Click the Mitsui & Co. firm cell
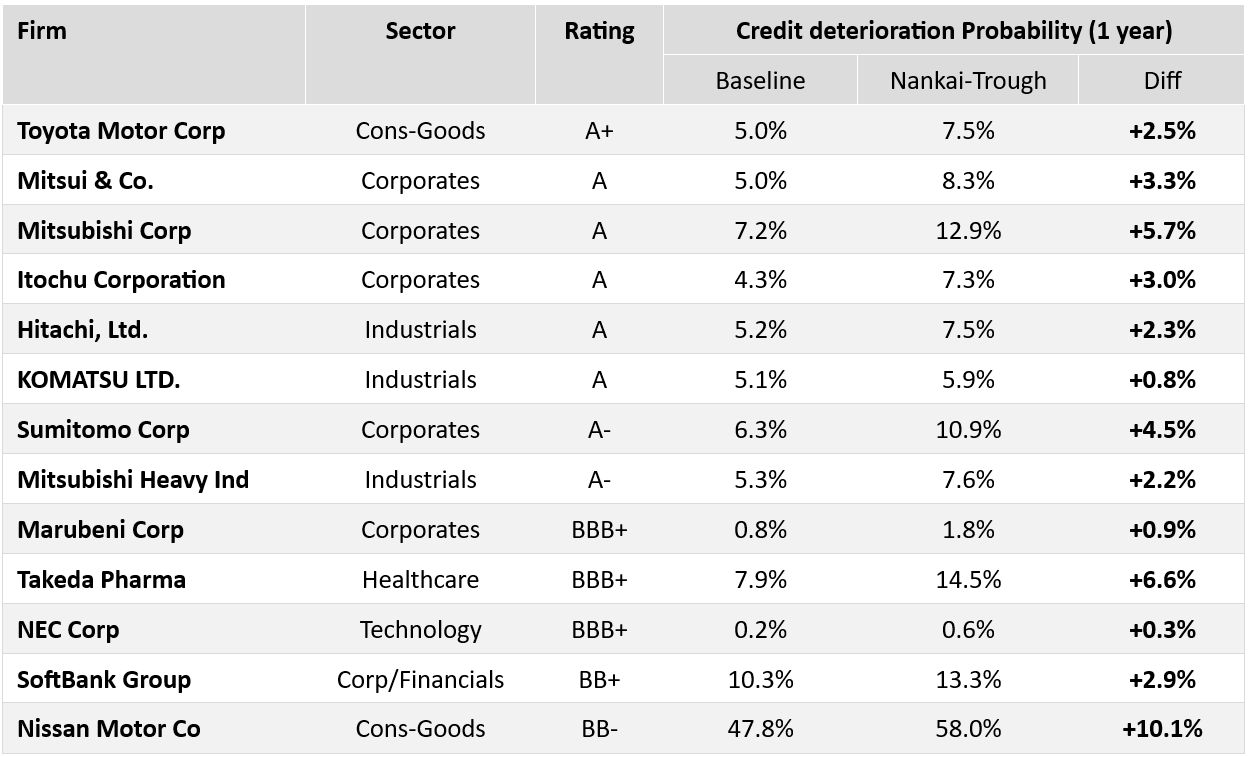 pyautogui.click(x=85, y=181)
